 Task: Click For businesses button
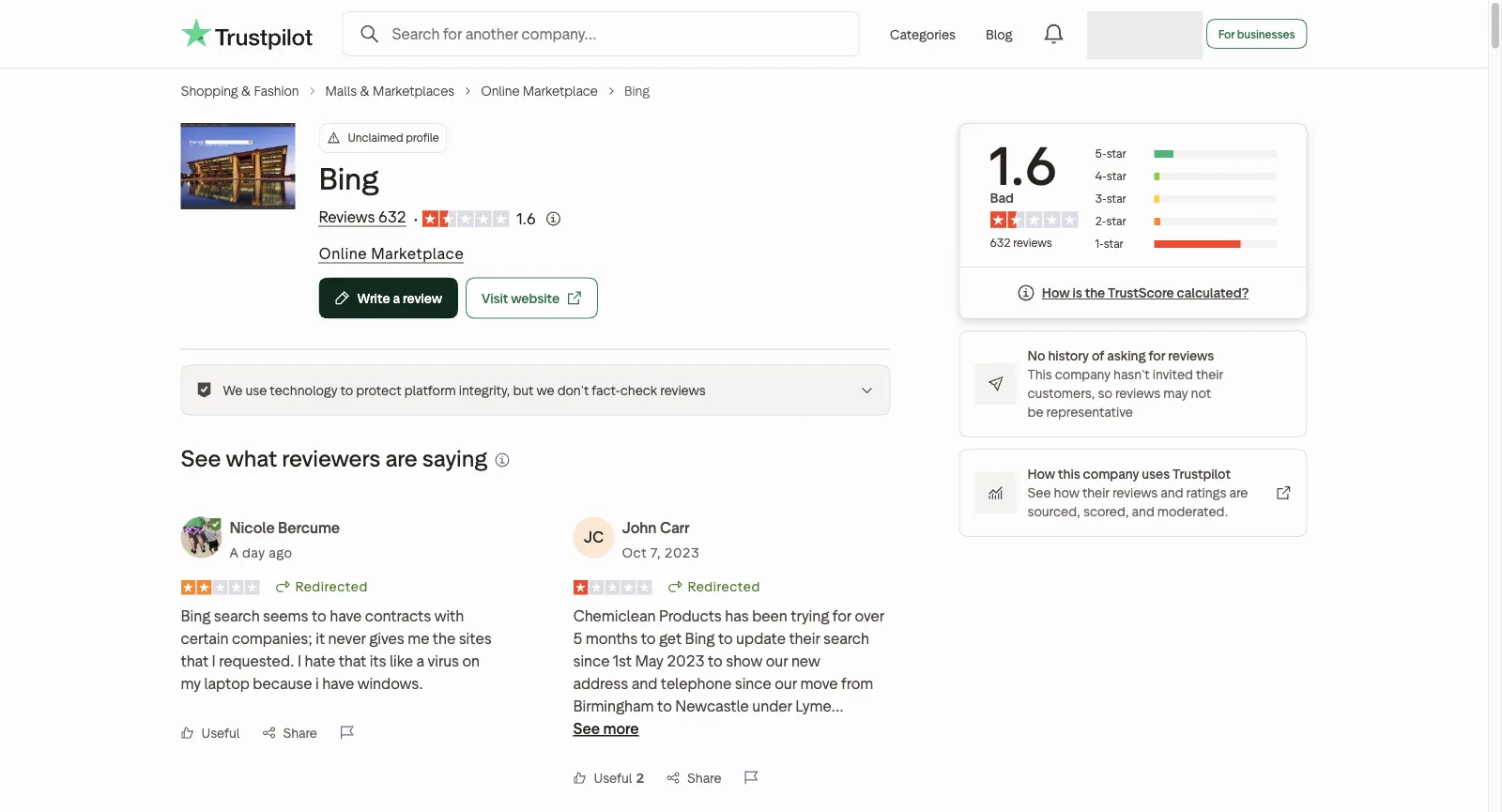[x=1256, y=35]
